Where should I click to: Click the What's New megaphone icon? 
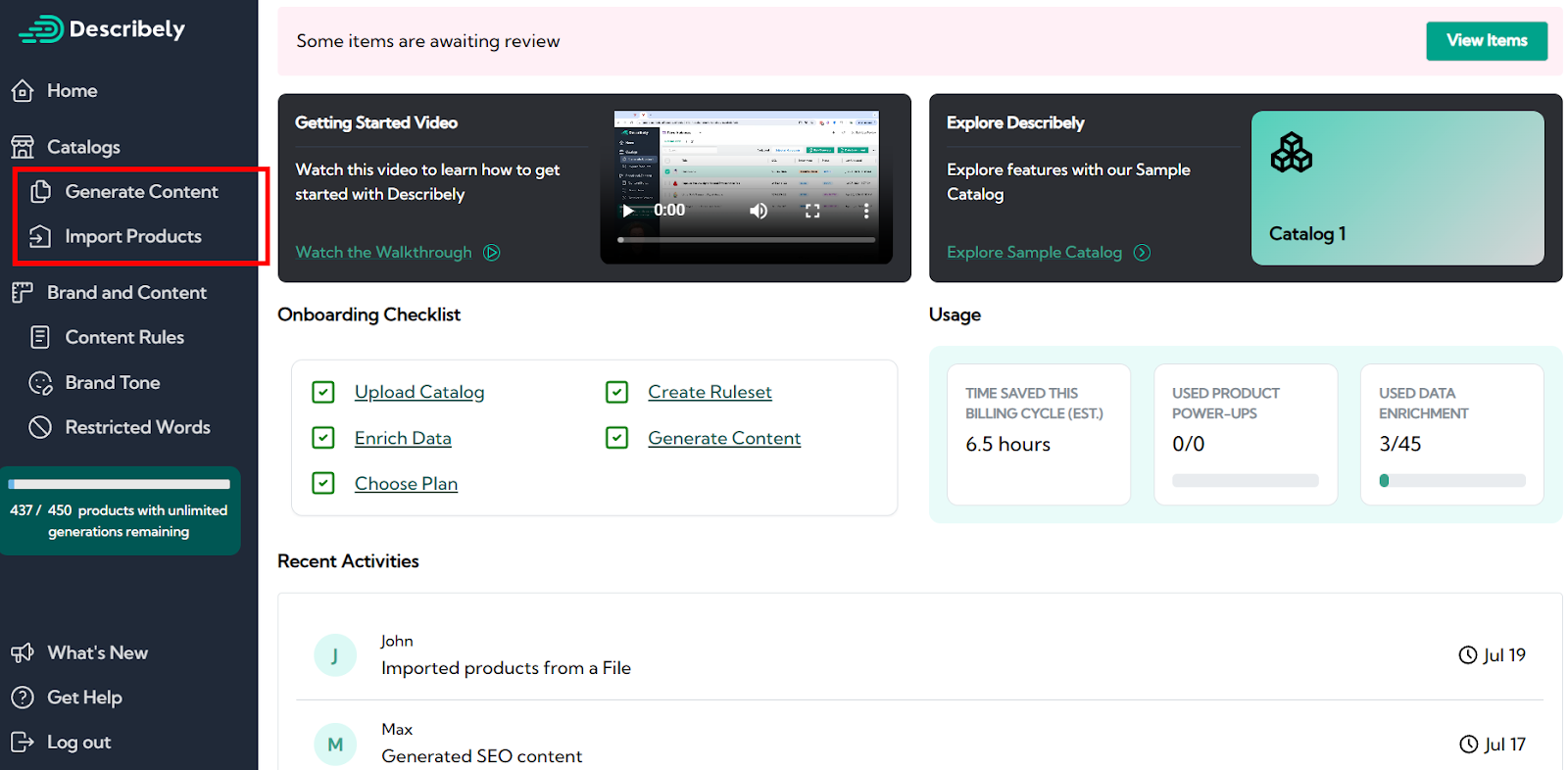coord(23,653)
